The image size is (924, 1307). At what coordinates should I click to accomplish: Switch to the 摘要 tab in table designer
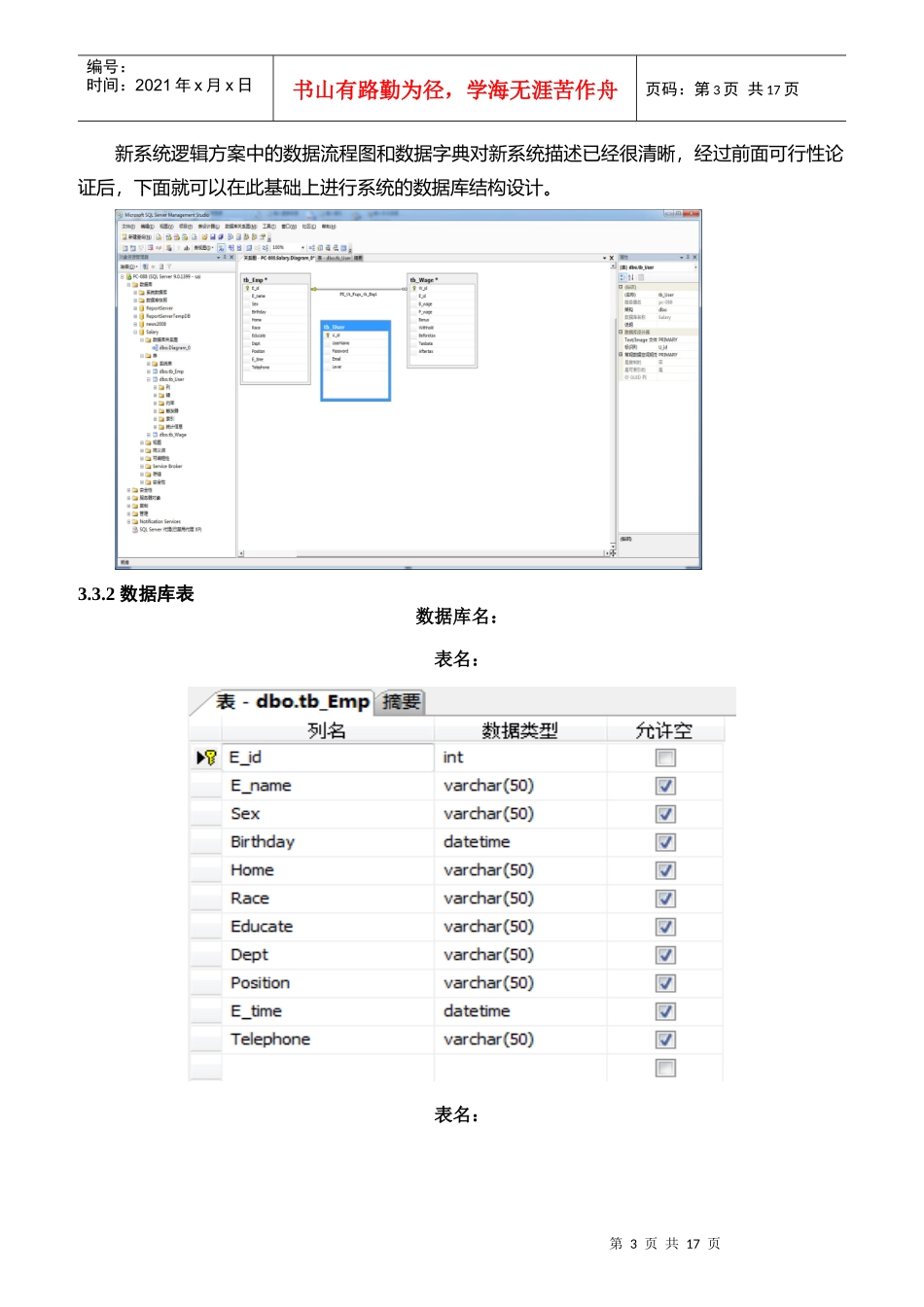401,701
